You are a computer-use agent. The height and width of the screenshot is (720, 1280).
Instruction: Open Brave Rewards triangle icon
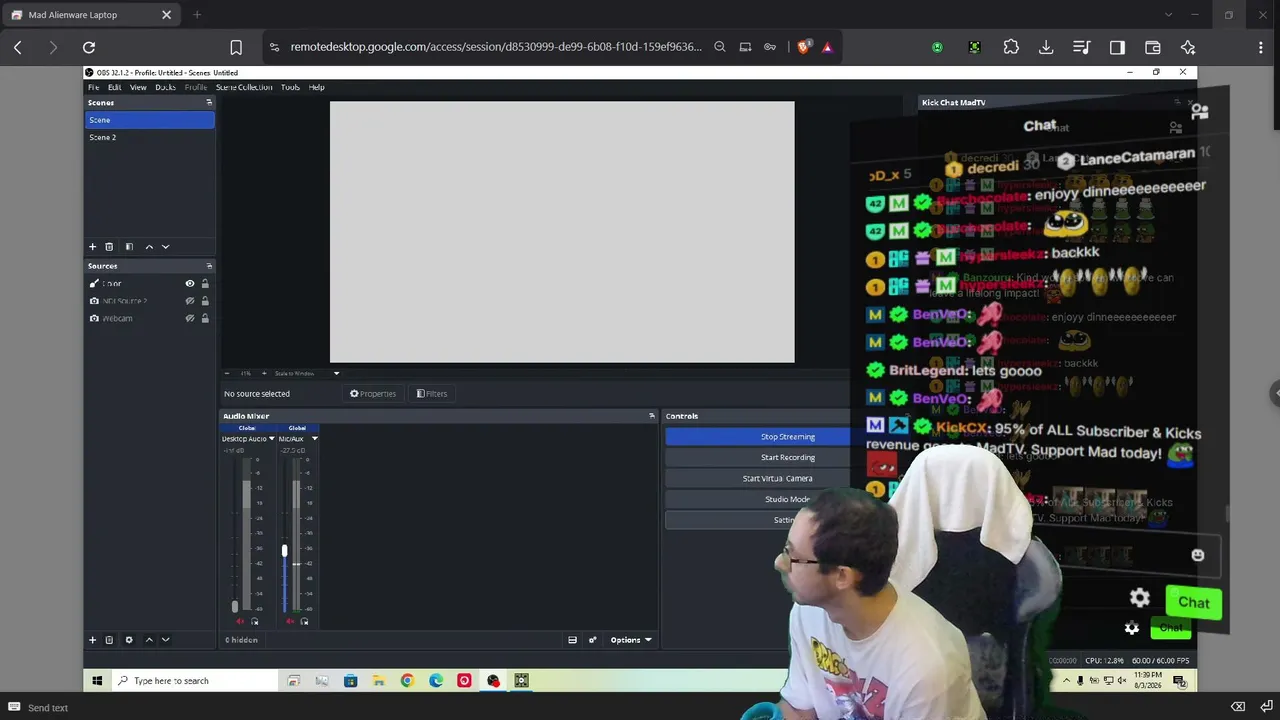point(827,47)
